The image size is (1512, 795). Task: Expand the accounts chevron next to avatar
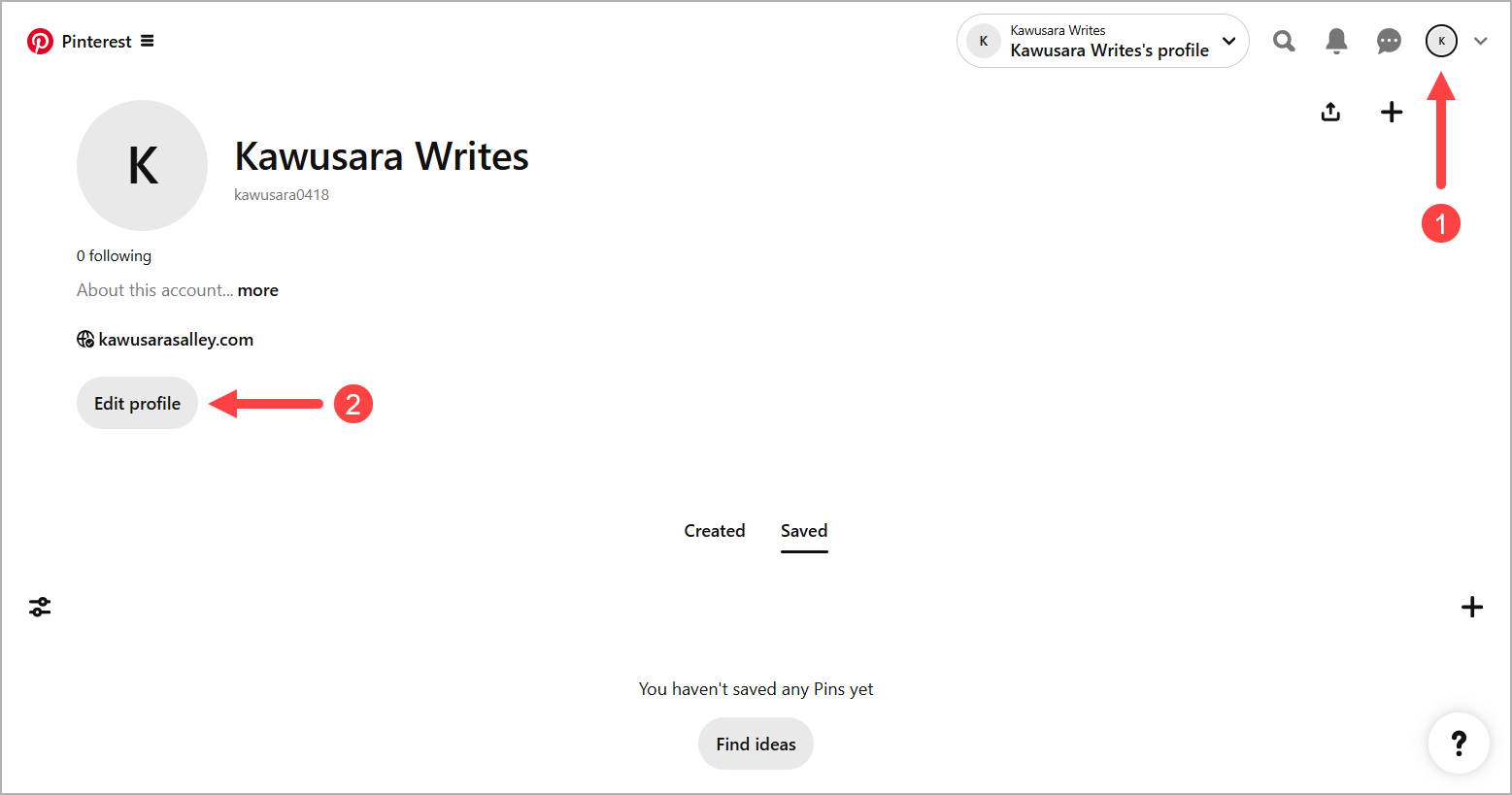pyautogui.click(x=1480, y=41)
